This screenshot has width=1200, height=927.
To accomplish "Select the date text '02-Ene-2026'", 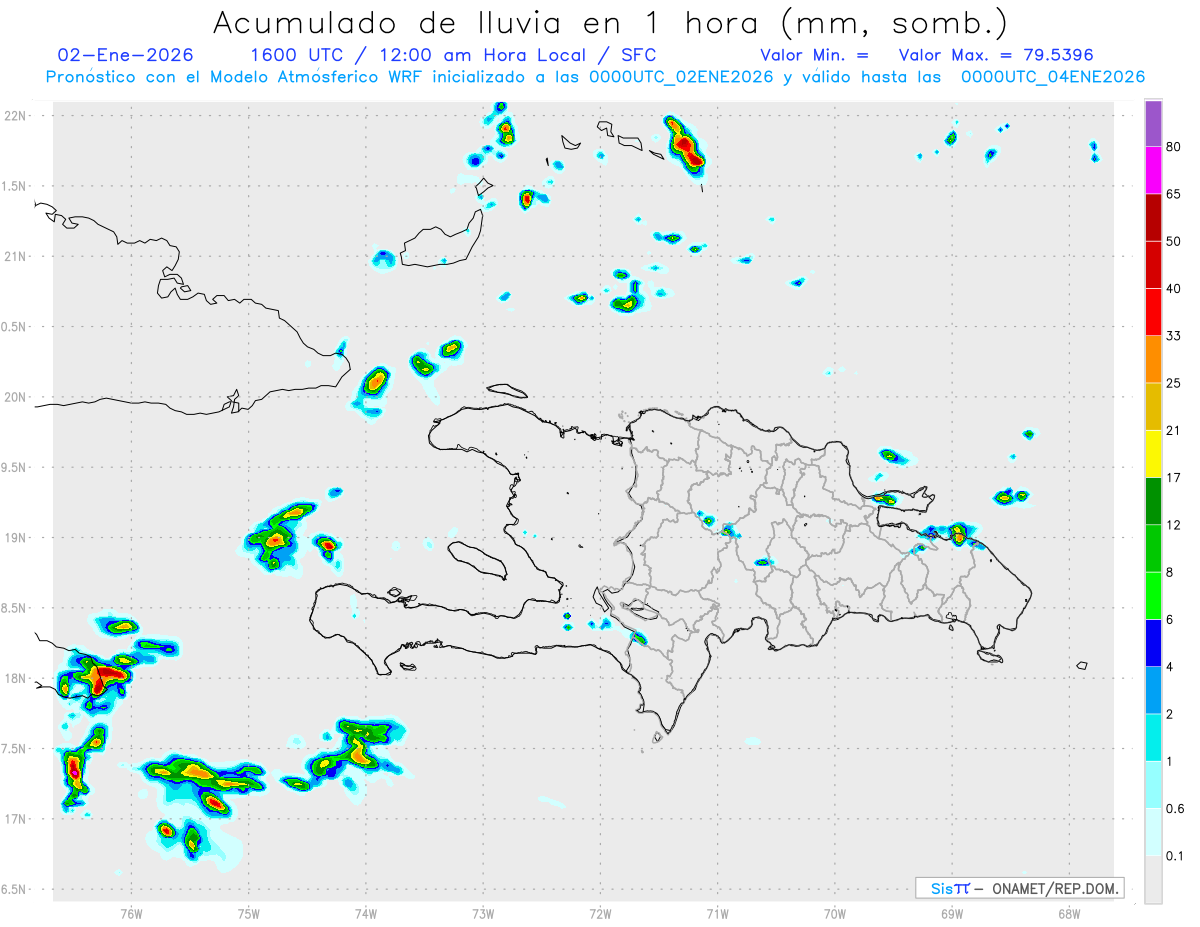I will click(126, 55).
